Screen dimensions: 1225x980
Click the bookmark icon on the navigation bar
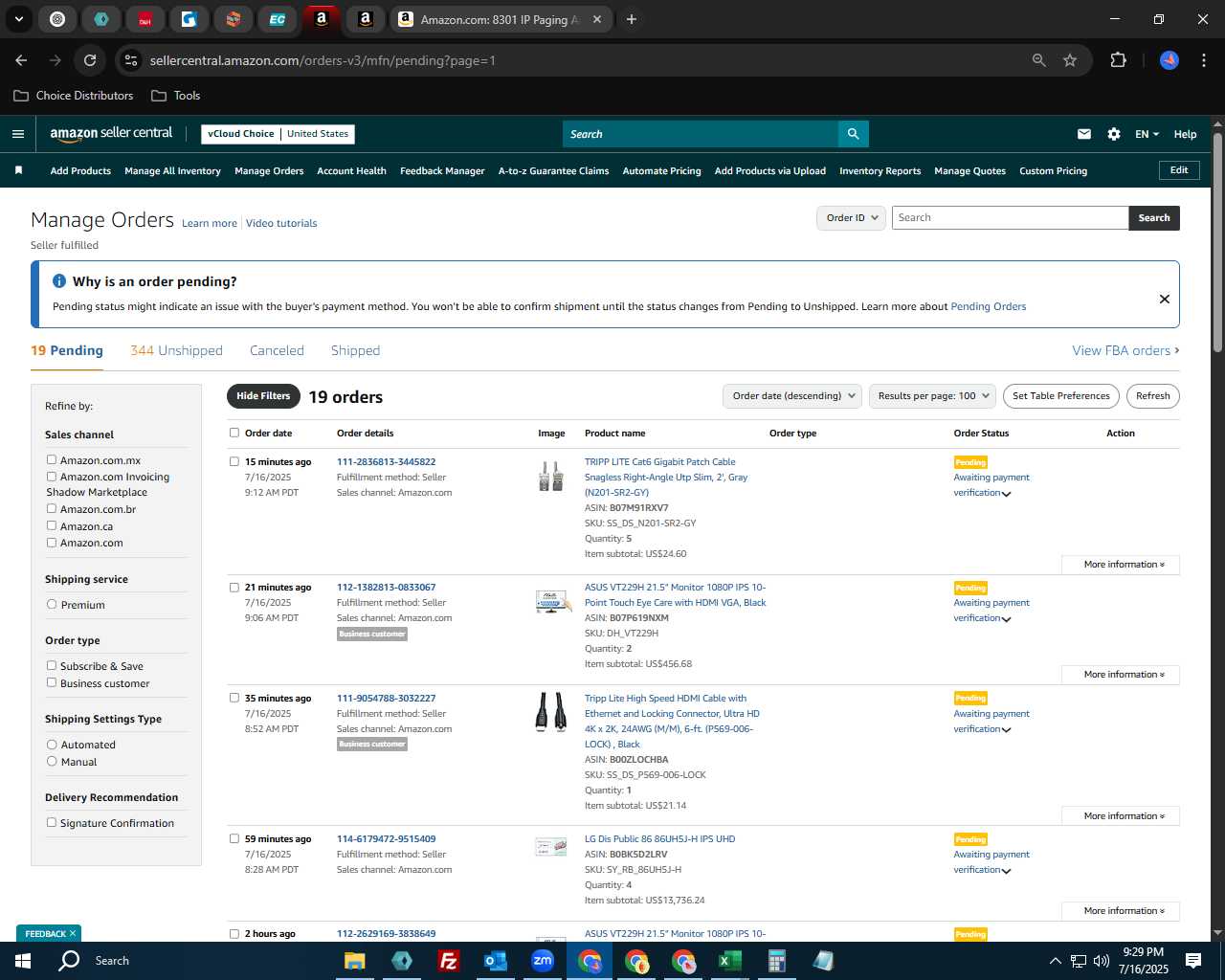coord(18,170)
